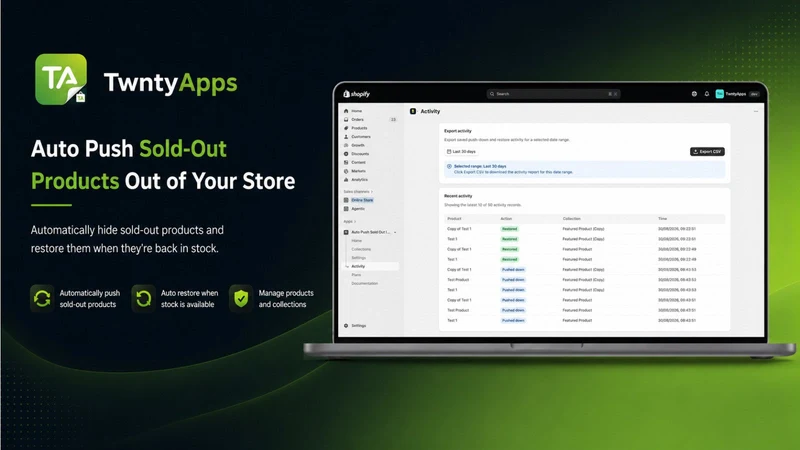Expand the Sales channels section chevron
Viewport: 800px width, 450px height.
pos(372,192)
